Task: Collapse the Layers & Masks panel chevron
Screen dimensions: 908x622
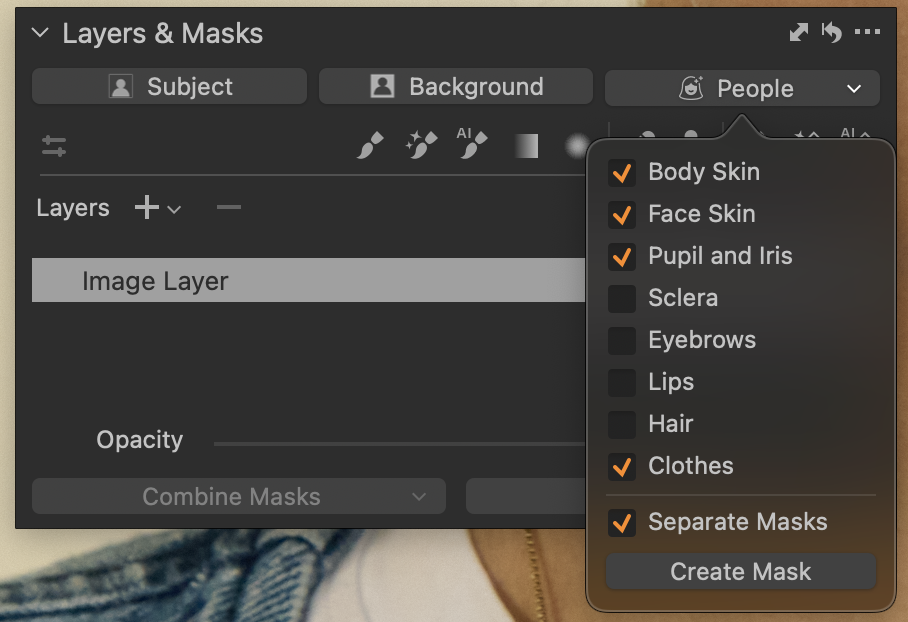Action: click(x=40, y=32)
